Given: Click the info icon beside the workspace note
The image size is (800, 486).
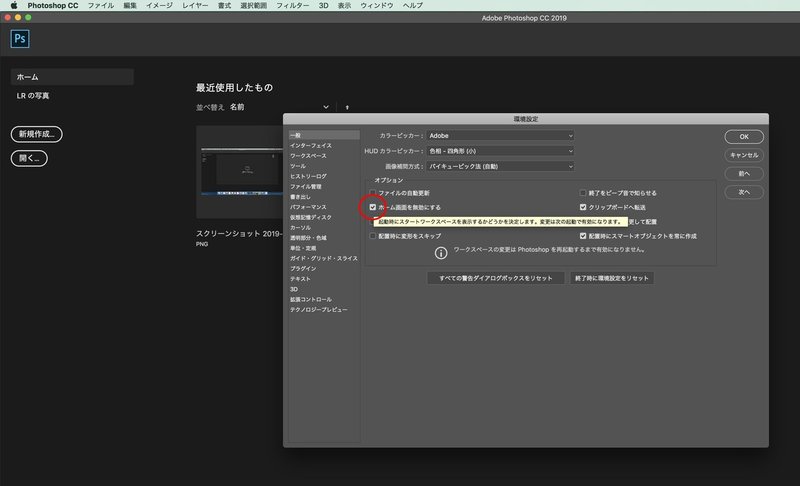Looking at the screenshot, I should click(x=441, y=252).
